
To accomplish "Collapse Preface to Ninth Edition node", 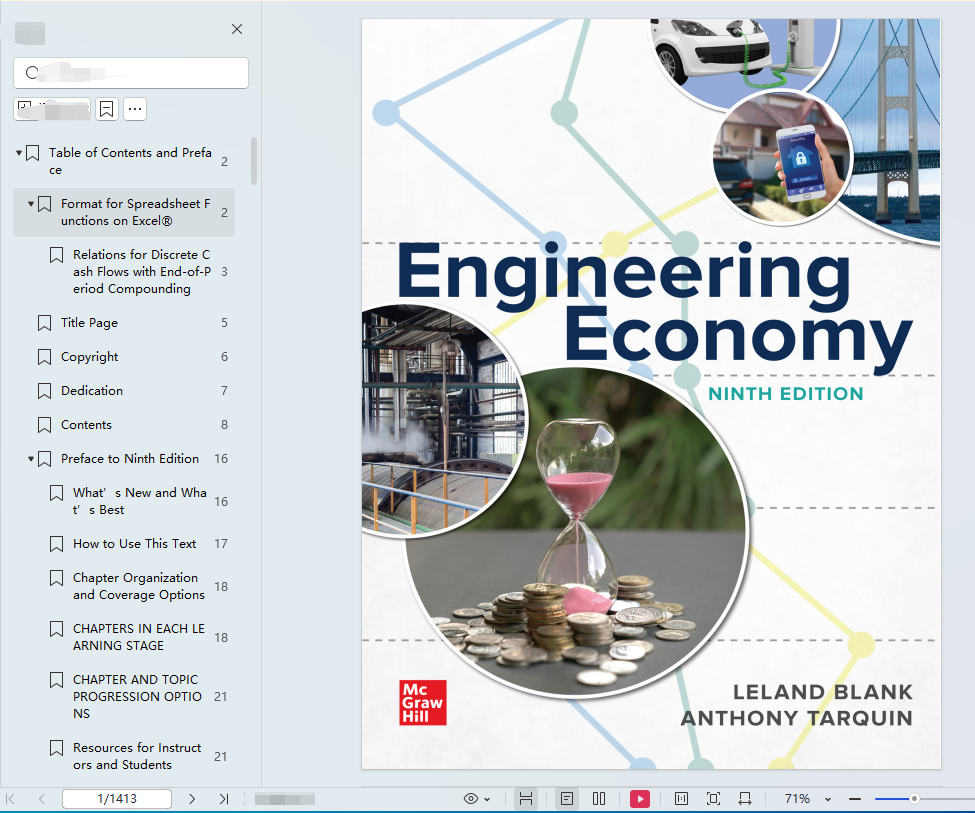I will tap(30, 458).
